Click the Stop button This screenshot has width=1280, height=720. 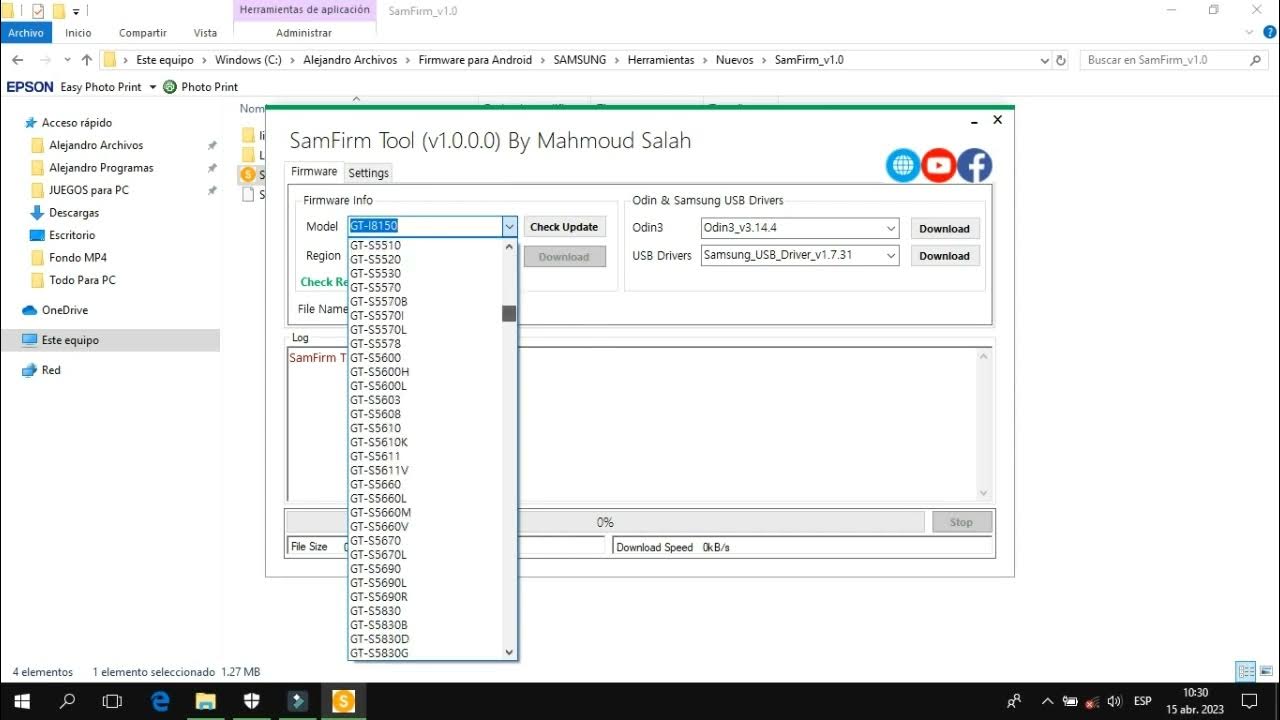tap(961, 522)
